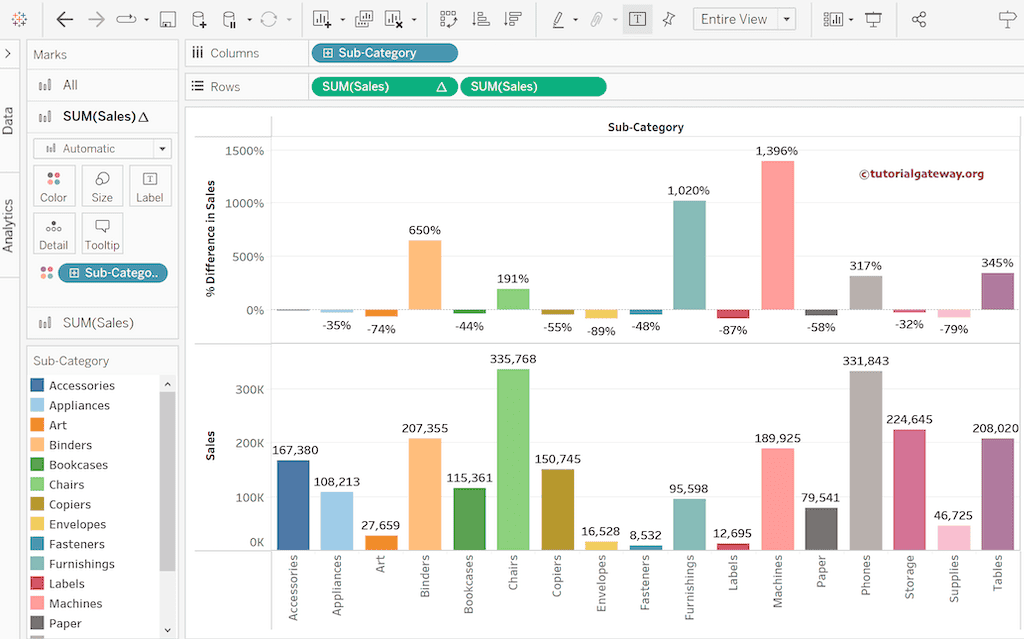The height and width of the screenshot is (639, 1024).
Task: Click the Tooltip marks card button
Action: coord(102,234)
